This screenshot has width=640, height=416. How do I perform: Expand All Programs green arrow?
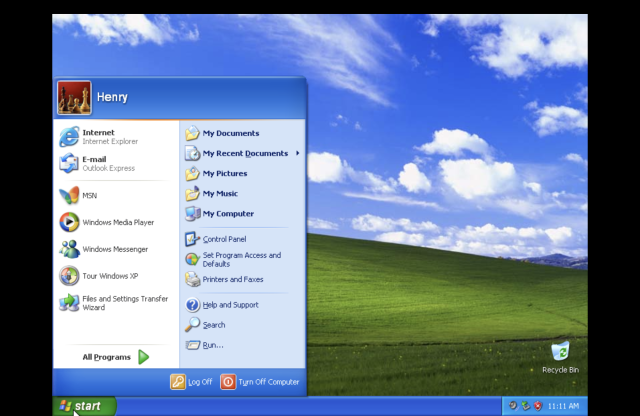[x=144, y=357]
